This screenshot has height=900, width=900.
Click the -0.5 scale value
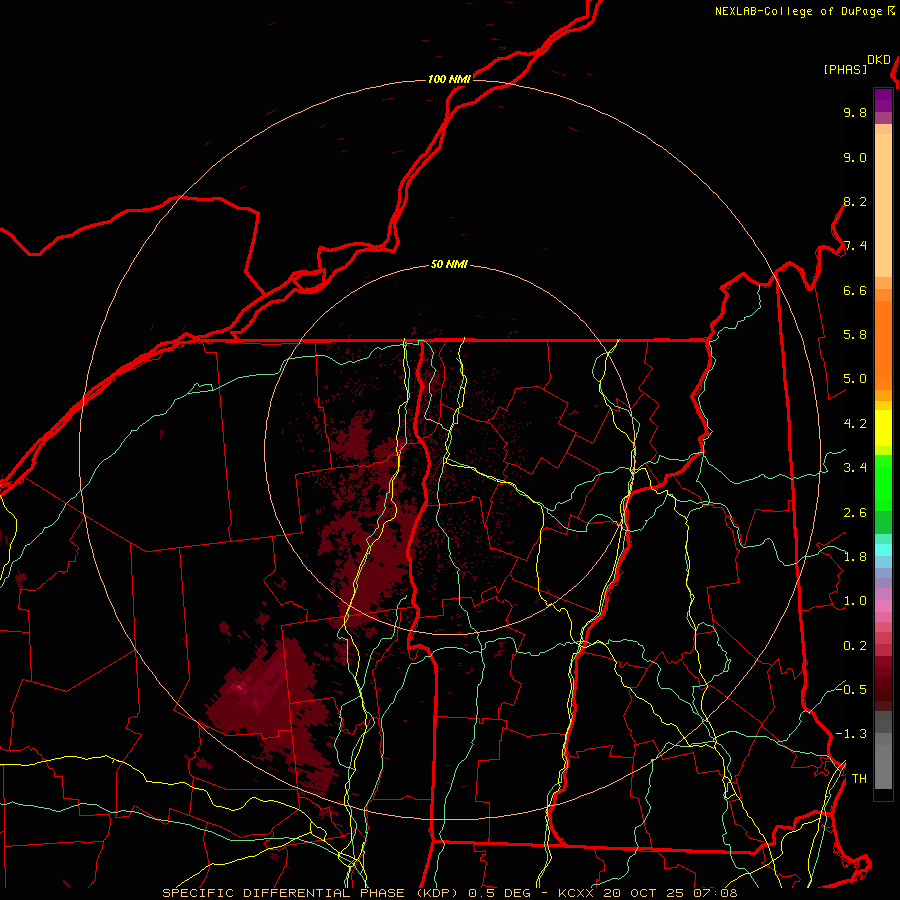coord(851,689)
